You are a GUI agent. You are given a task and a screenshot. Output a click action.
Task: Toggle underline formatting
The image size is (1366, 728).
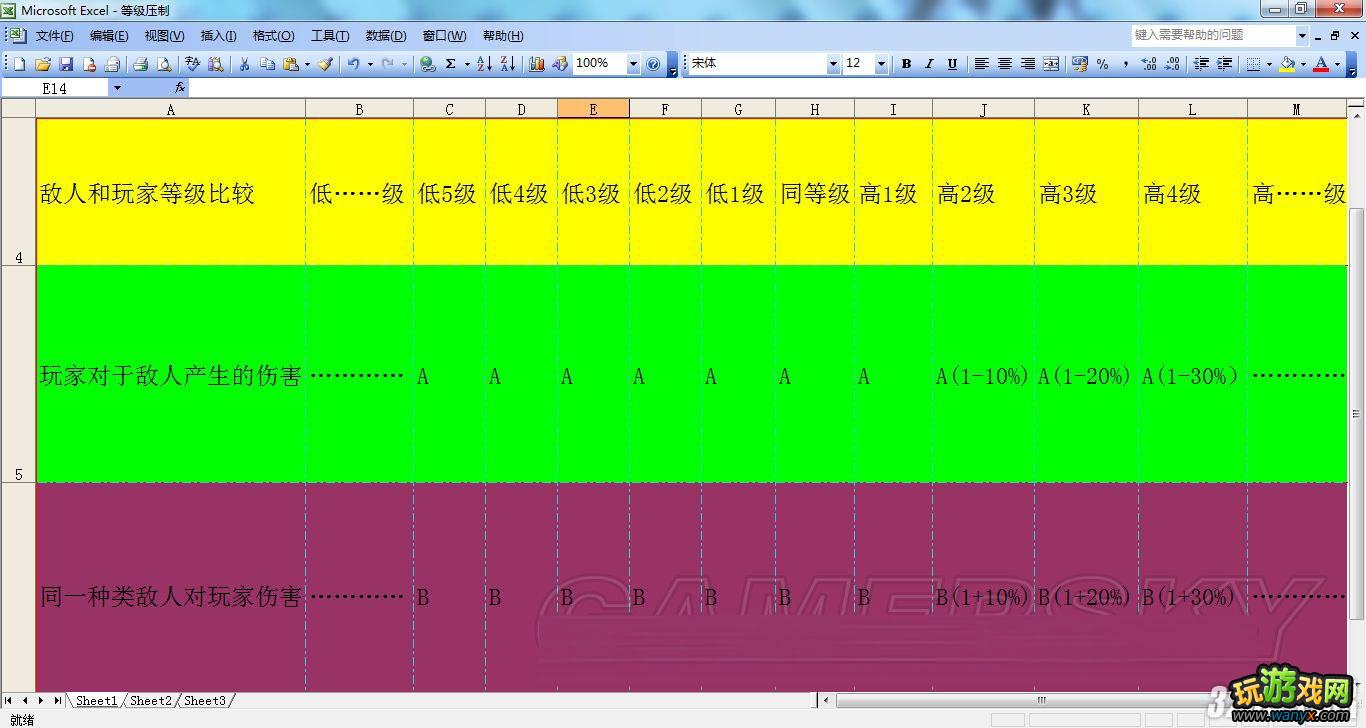(x=952, y=64)
